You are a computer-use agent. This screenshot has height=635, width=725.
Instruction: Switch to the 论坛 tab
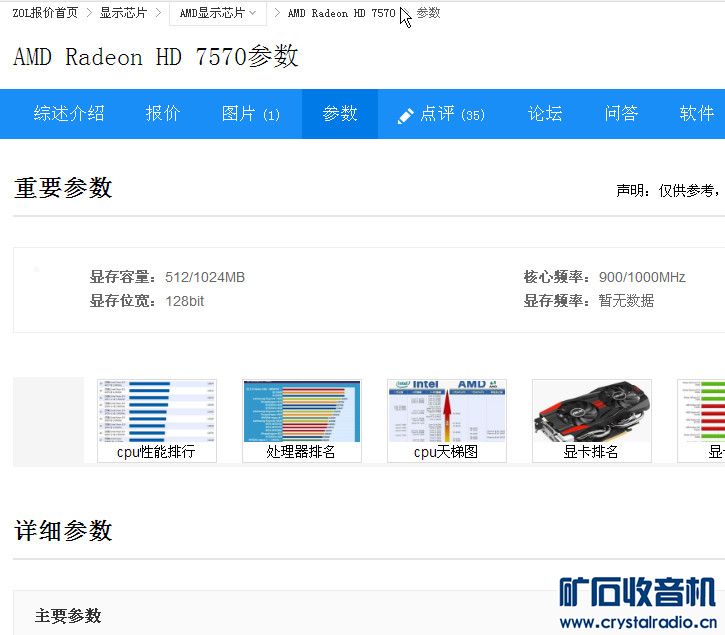(x=545, y=113)
